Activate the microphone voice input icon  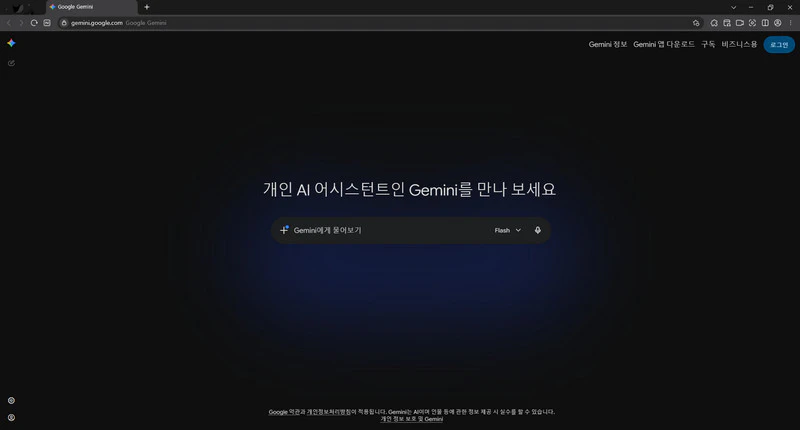tap(538, 230)
